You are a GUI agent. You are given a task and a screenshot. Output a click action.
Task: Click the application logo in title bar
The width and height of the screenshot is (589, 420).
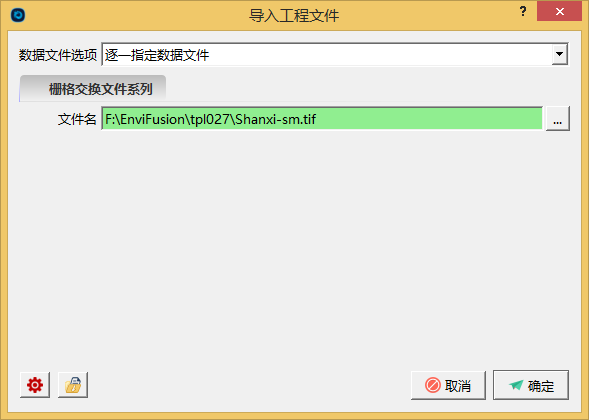click(x=18, y=15)
